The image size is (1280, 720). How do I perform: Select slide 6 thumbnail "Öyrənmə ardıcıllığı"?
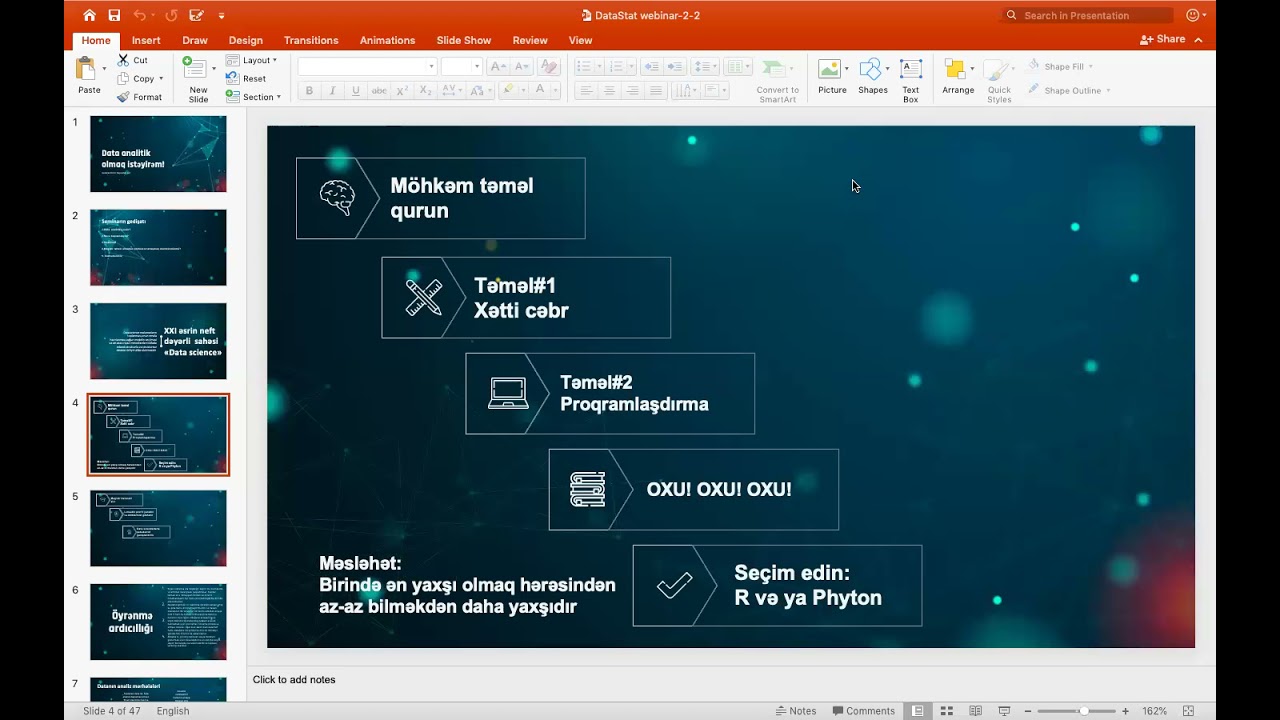(158, 622)
